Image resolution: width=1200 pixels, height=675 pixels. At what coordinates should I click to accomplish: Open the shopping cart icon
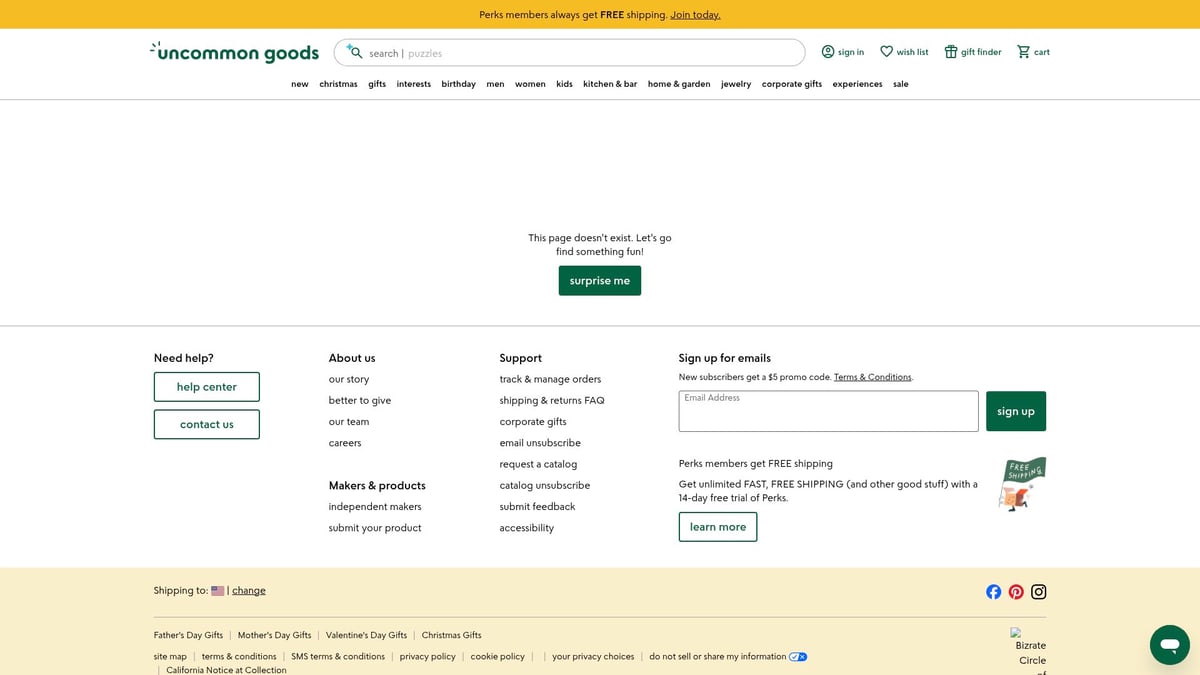tap(1023, 52)
